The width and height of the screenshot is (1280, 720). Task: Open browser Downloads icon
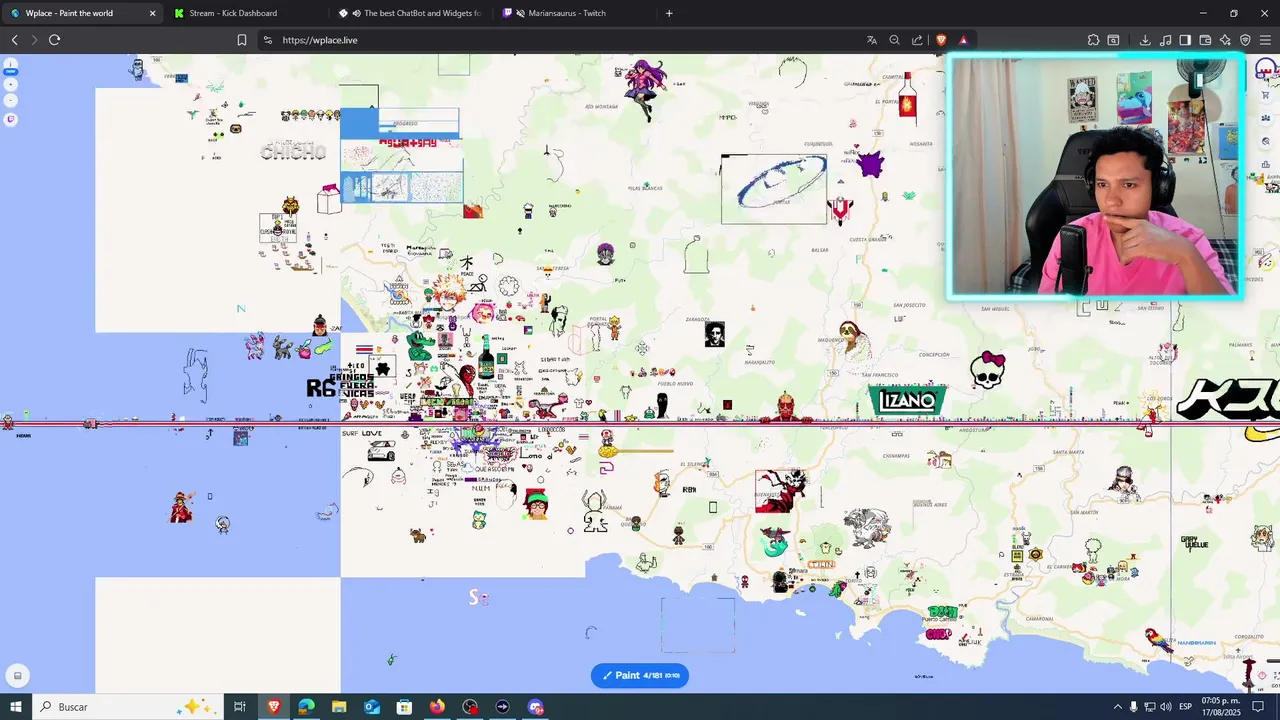pyautogui.click(x=1145, y=40)
